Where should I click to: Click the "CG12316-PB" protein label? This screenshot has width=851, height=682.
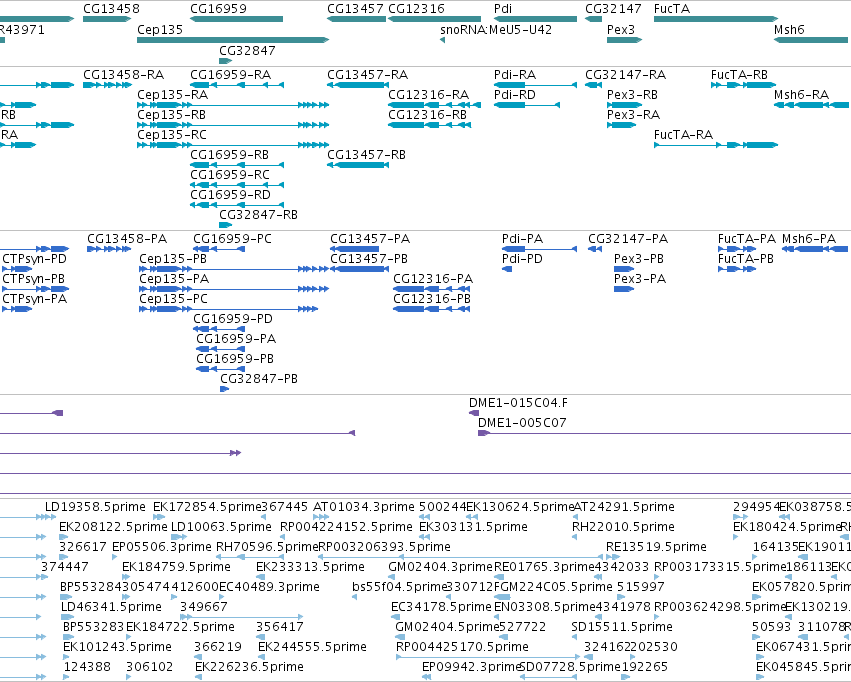432,299
